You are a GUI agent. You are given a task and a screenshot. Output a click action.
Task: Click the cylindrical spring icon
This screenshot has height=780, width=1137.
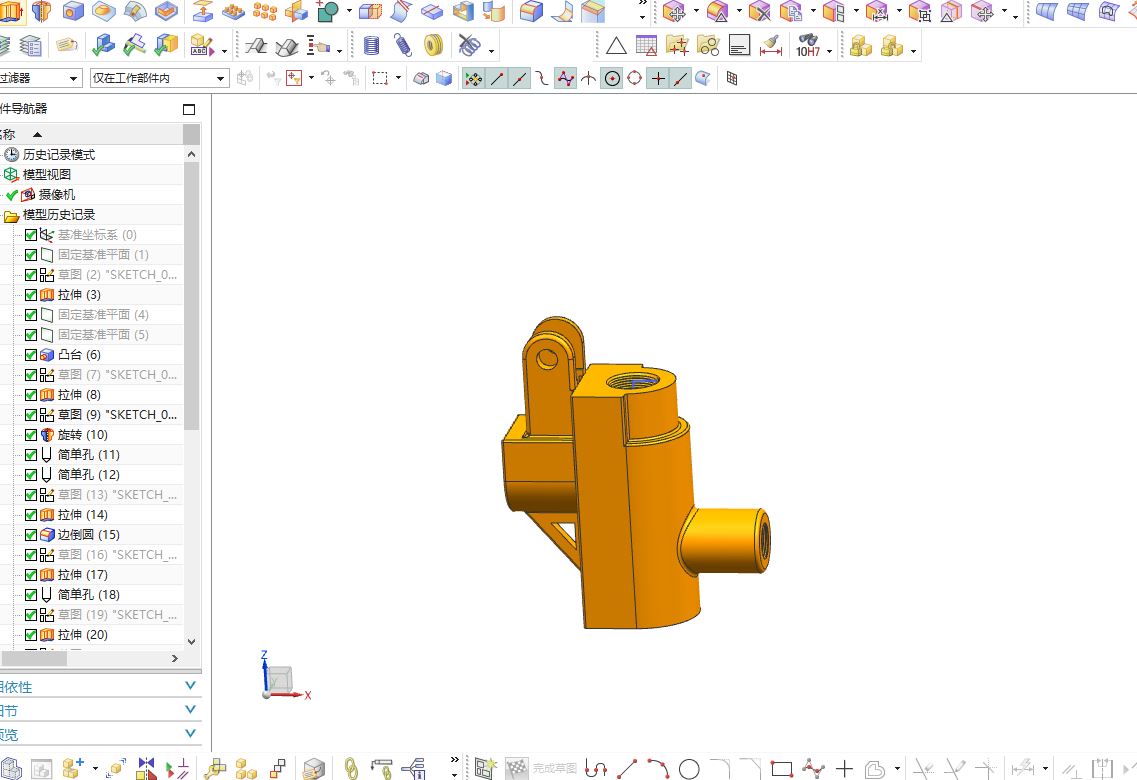tap(371, 46)
